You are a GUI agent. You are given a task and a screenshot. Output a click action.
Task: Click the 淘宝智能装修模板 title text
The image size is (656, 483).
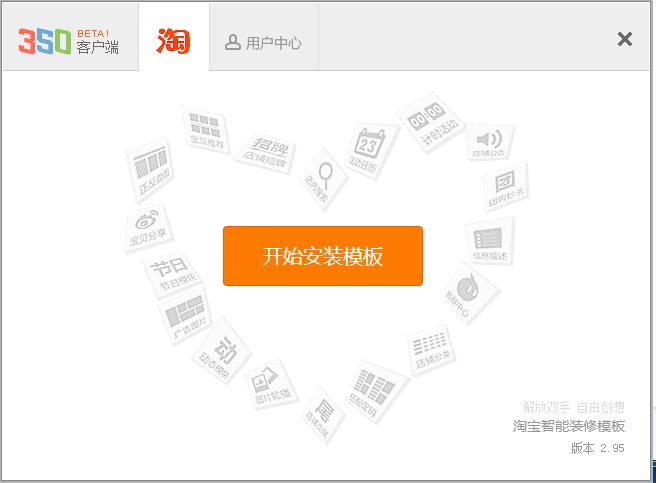pyautogui.click(x=569, y=426)
